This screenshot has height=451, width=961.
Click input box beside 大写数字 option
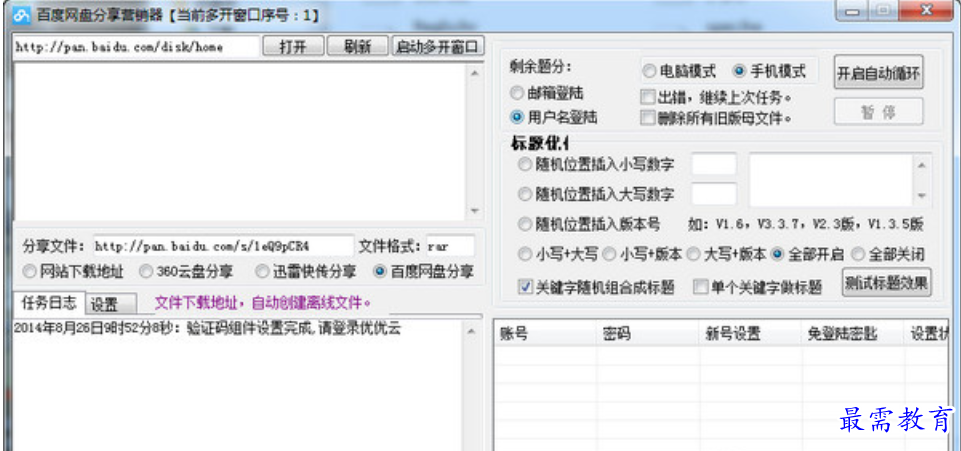tap(714, 194)
